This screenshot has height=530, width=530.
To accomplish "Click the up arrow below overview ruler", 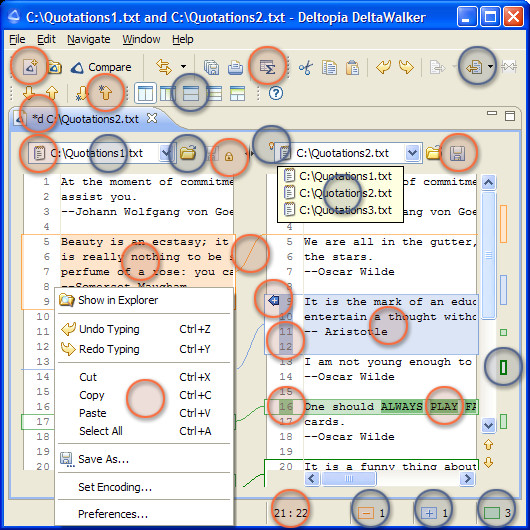I will tap(488, 444).
